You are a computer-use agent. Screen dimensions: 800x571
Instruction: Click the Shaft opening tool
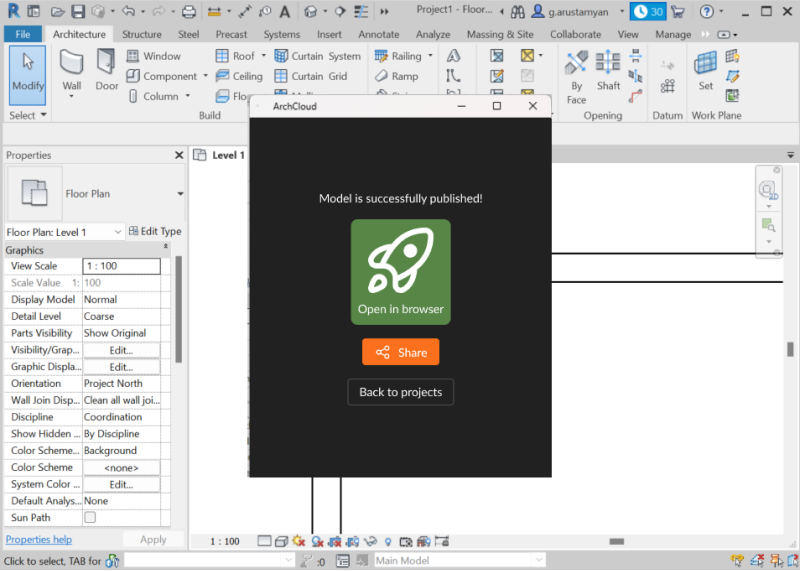[608, 70]
